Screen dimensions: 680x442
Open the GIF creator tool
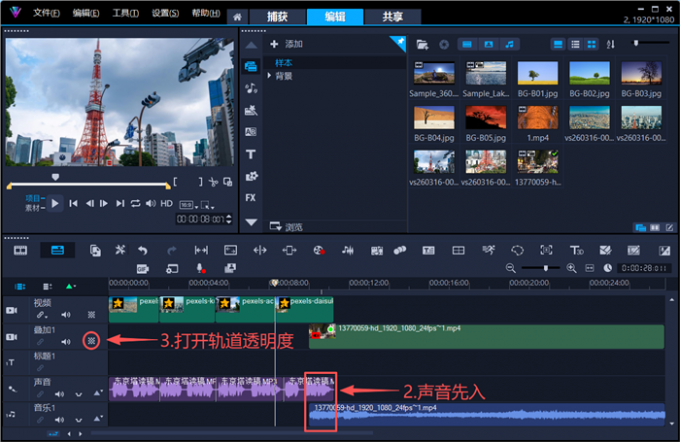pos(143,269)
